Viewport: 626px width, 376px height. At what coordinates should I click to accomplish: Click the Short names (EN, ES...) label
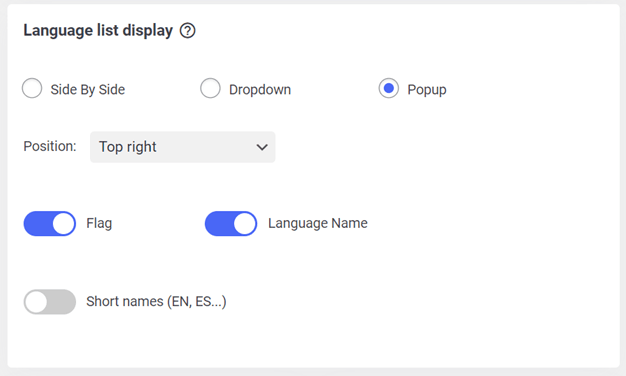point(156,301)
